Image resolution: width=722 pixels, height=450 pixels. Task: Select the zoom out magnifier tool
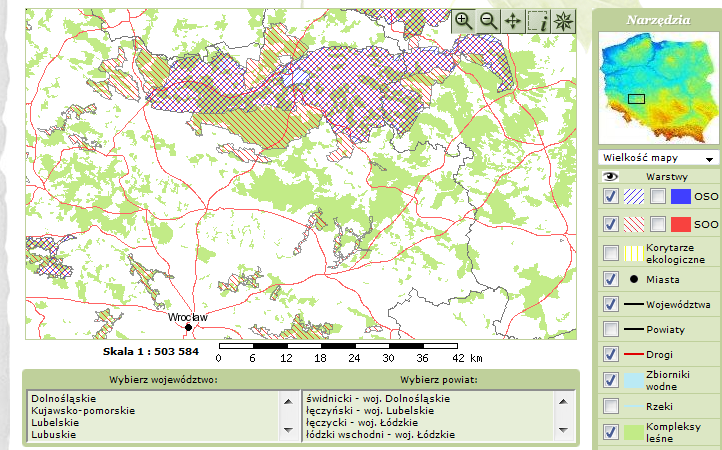coord(488,21)
